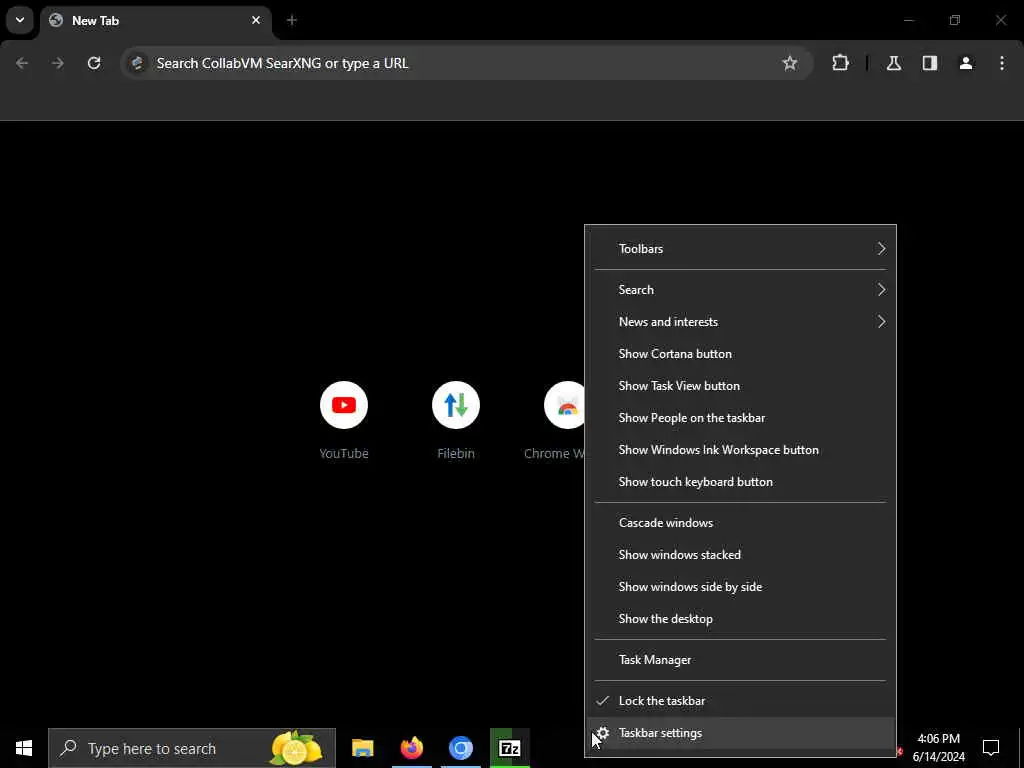Open the YouTube shortcut tile
The width and height of the screenshot is (1024, 768).
pos(344,421)
